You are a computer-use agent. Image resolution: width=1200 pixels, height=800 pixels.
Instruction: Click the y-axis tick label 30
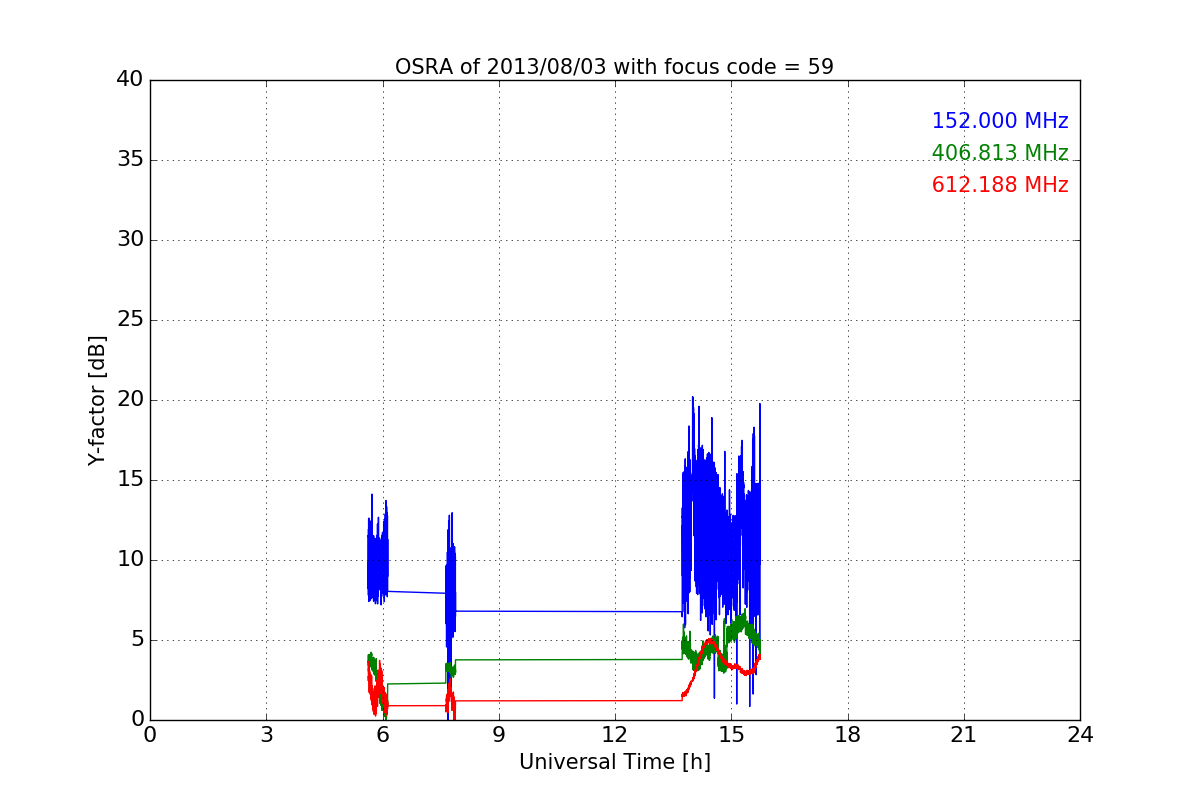pos(130,240)
